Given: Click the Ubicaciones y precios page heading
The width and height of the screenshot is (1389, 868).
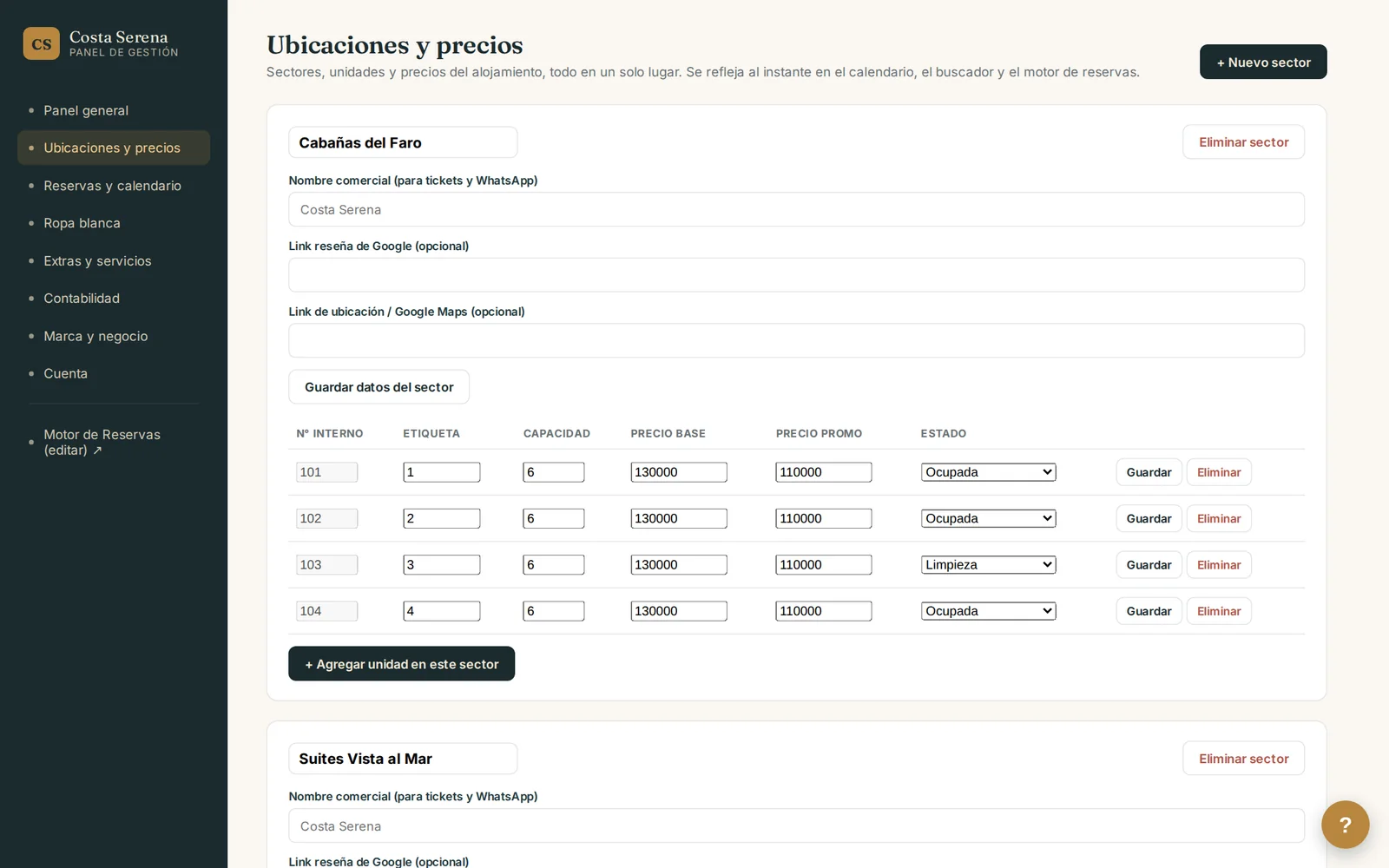Looking at the screenshot, I should 395,44.
